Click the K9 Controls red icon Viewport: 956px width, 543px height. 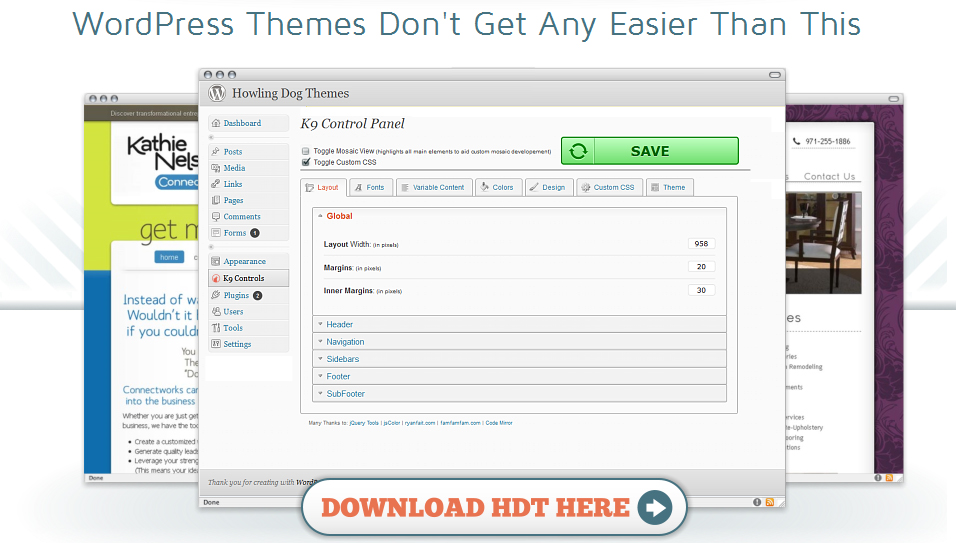216,278
